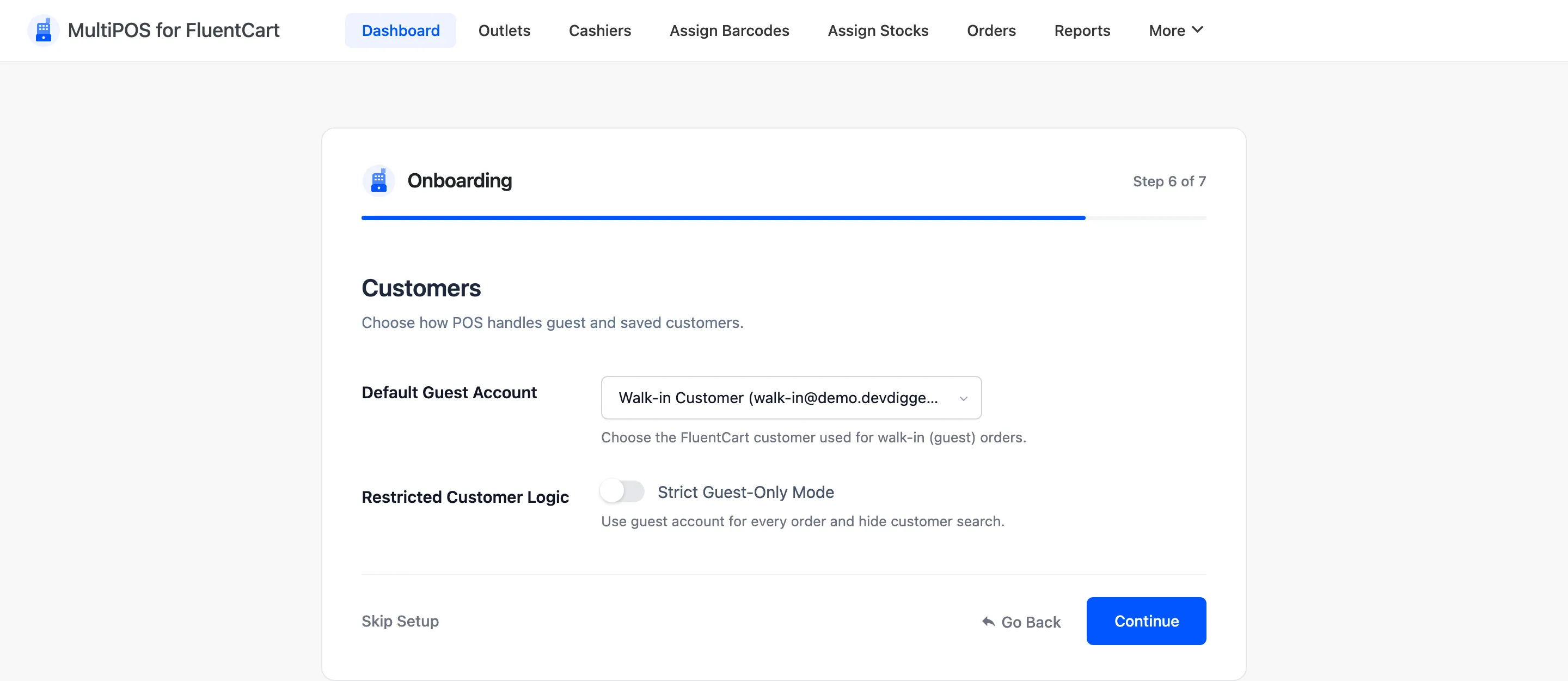Toggle Strict Guest-Only Mode switch
This screenshot has height=681, width=1568.
[622, 491]
